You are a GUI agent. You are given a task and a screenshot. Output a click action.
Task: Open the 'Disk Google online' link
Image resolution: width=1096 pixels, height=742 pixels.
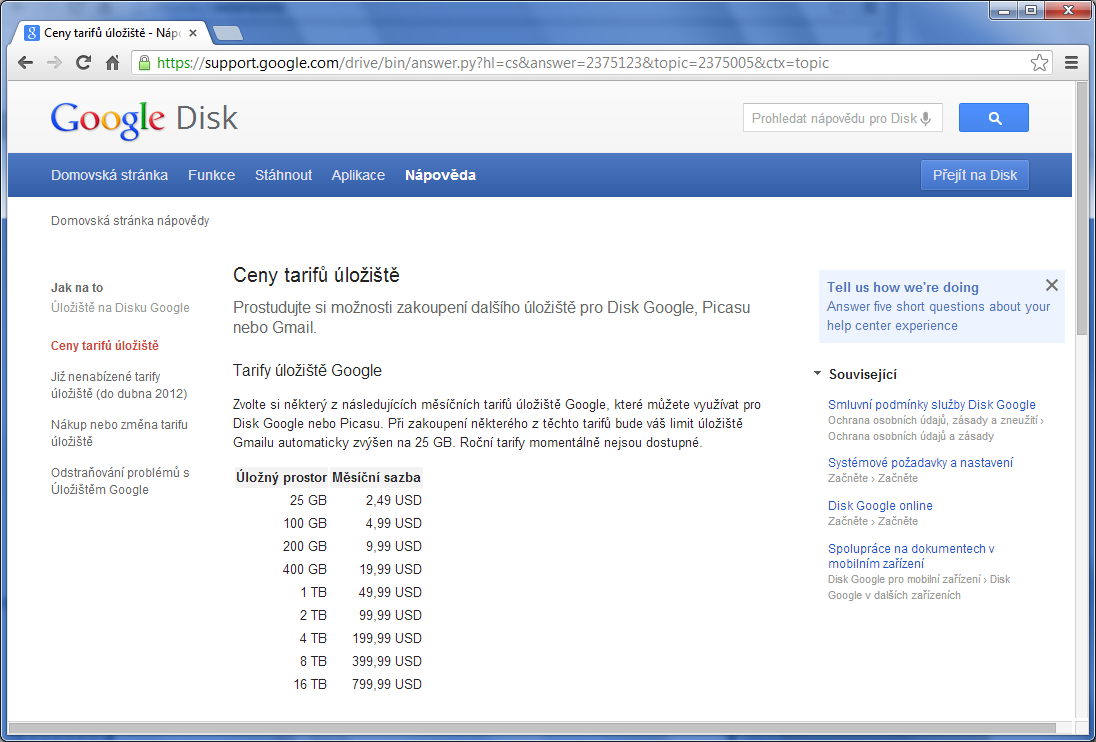click(880, 506)
